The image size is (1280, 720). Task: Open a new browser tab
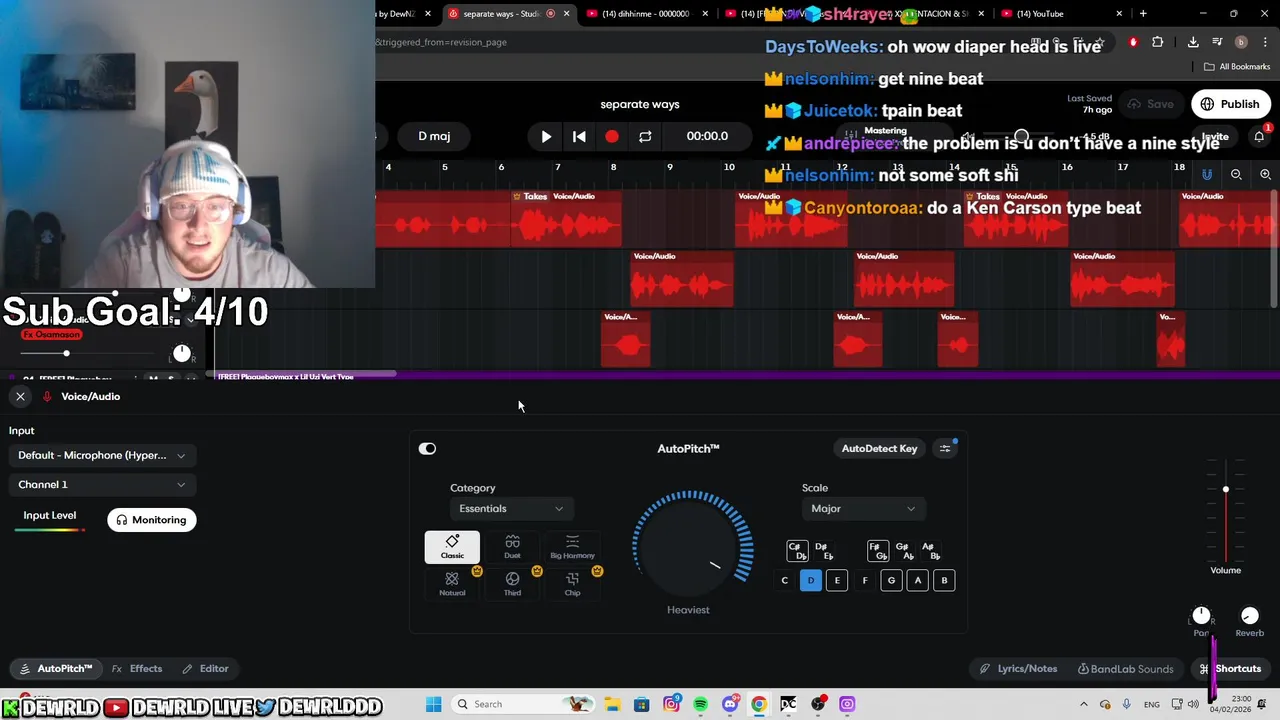pyautogui.click(x=1143, y=14)
